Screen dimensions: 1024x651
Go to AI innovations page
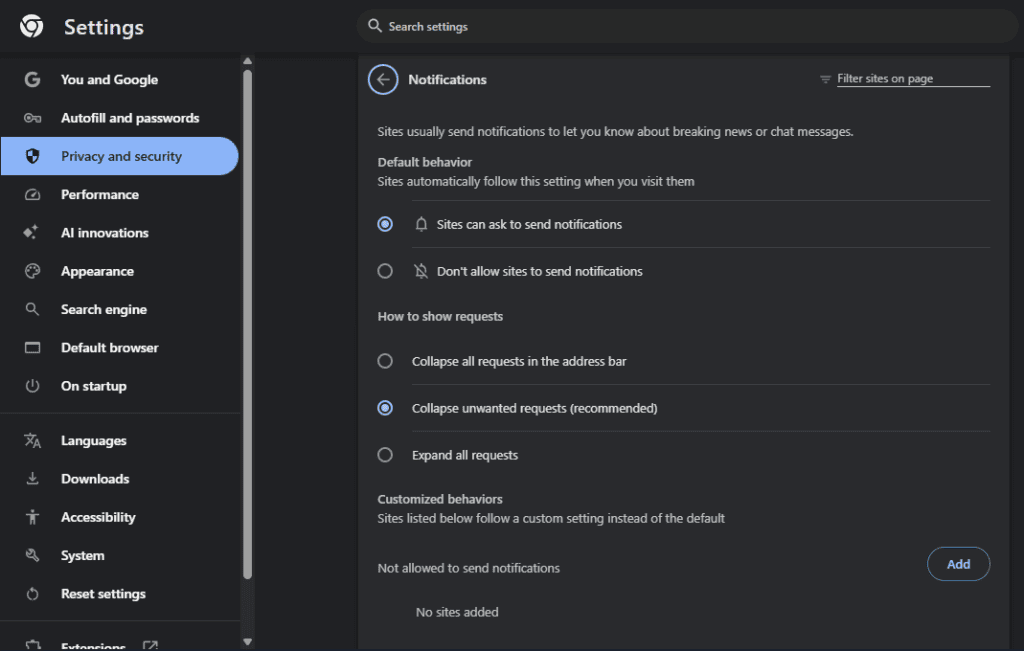coord(120,232)
